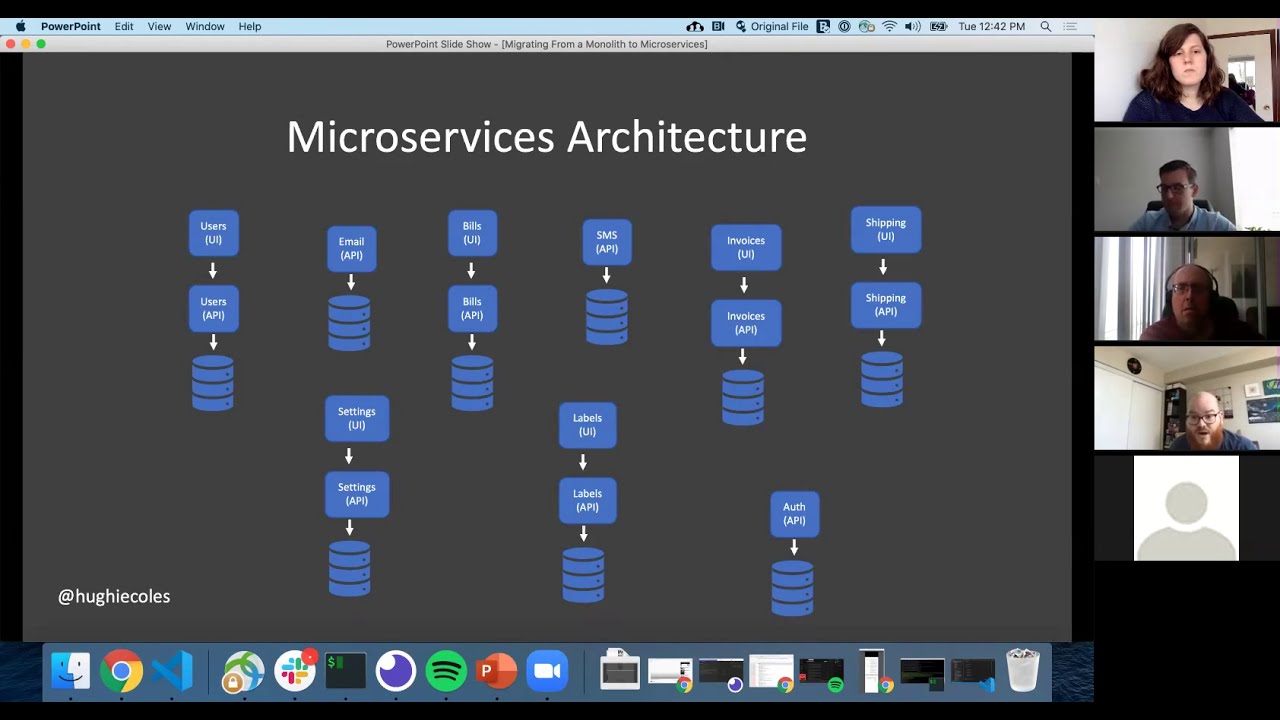
Task: Open Zoom from the dock
Action: click(548, 671)
